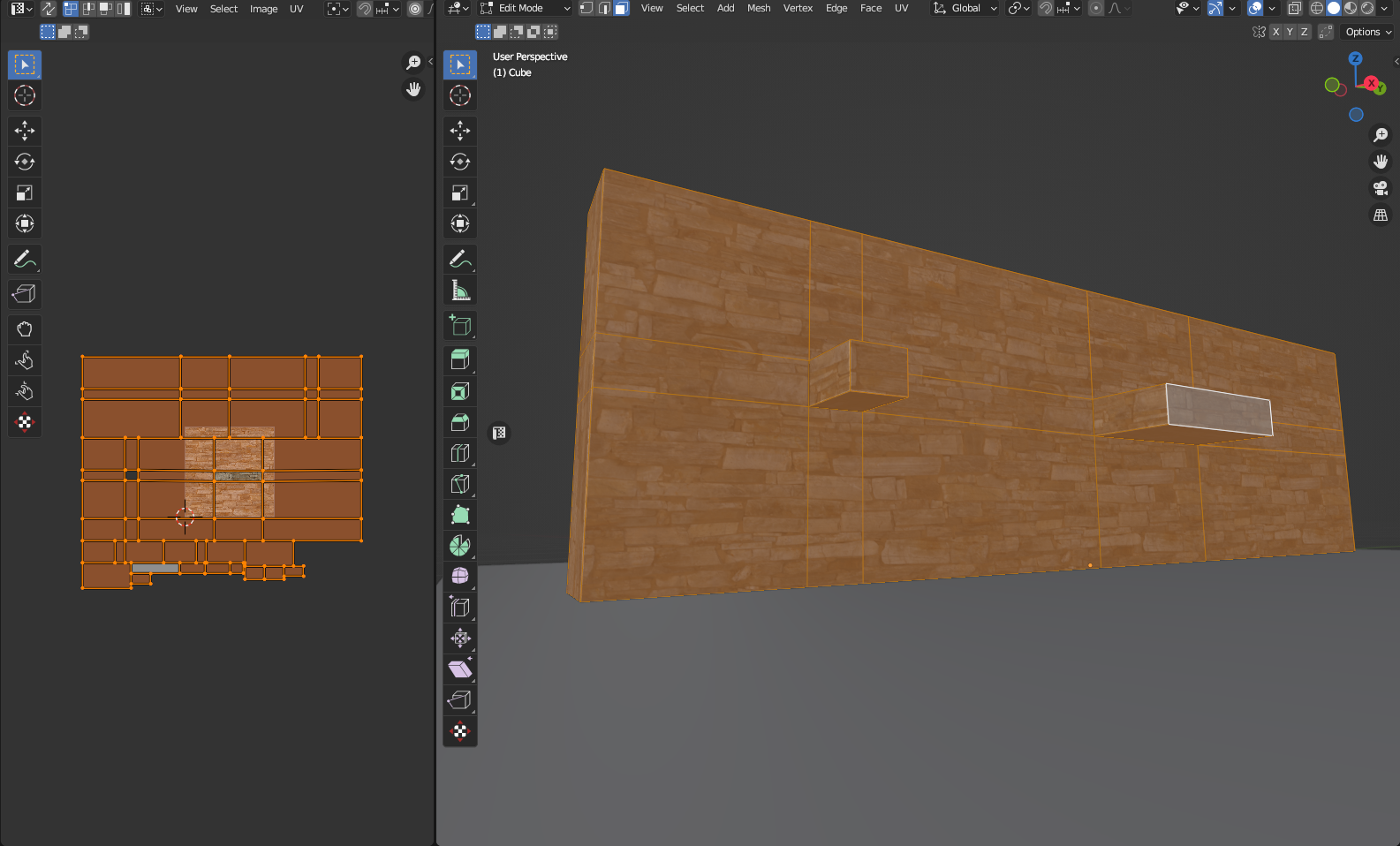
Task: Open the UV sticky selection mode dropdown
Action: (x=152, y=9)
